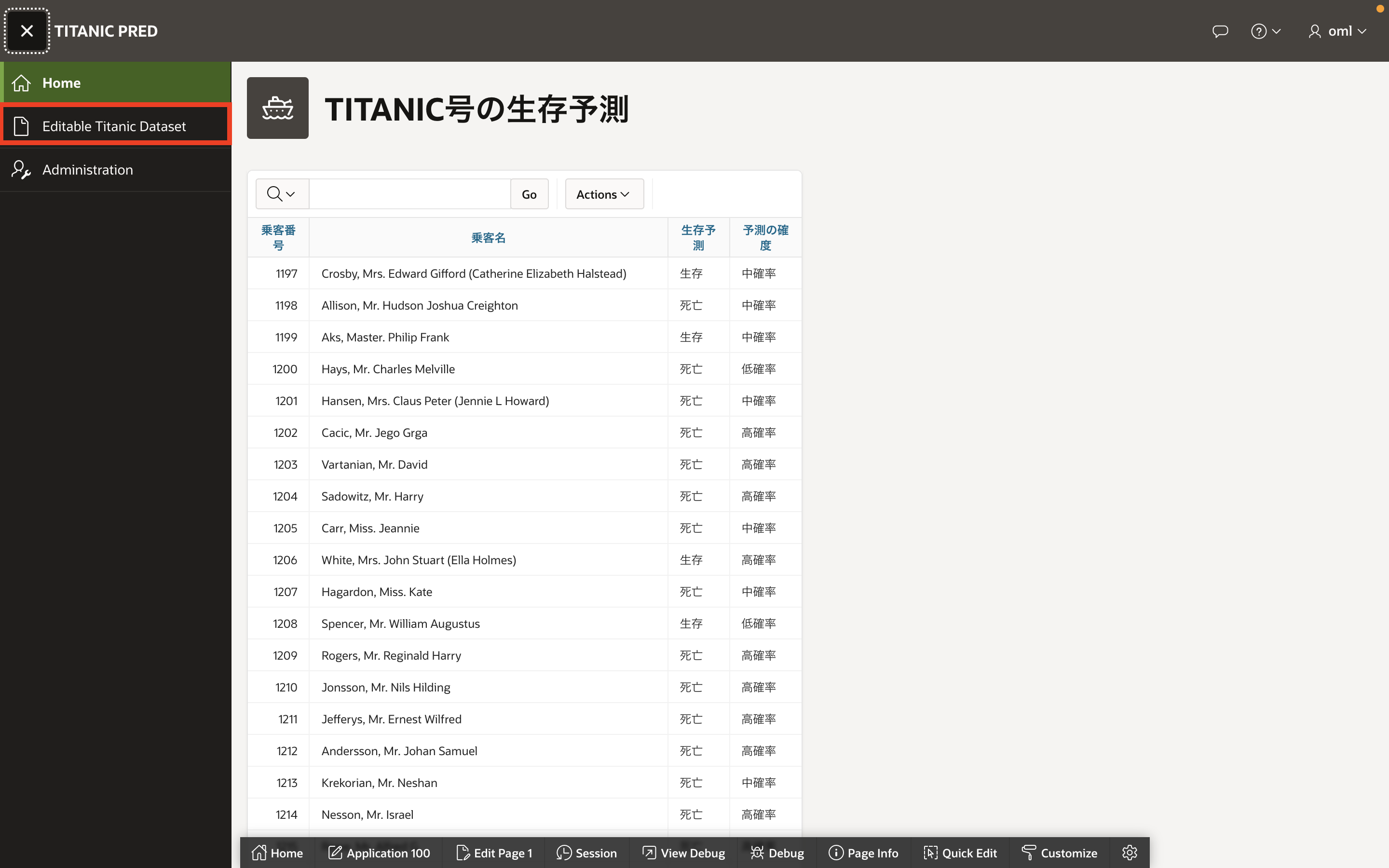This screenshot has height=868, width=1389.
Task: Click the Home icon in developer toolbar
Action: coord(277,853)
